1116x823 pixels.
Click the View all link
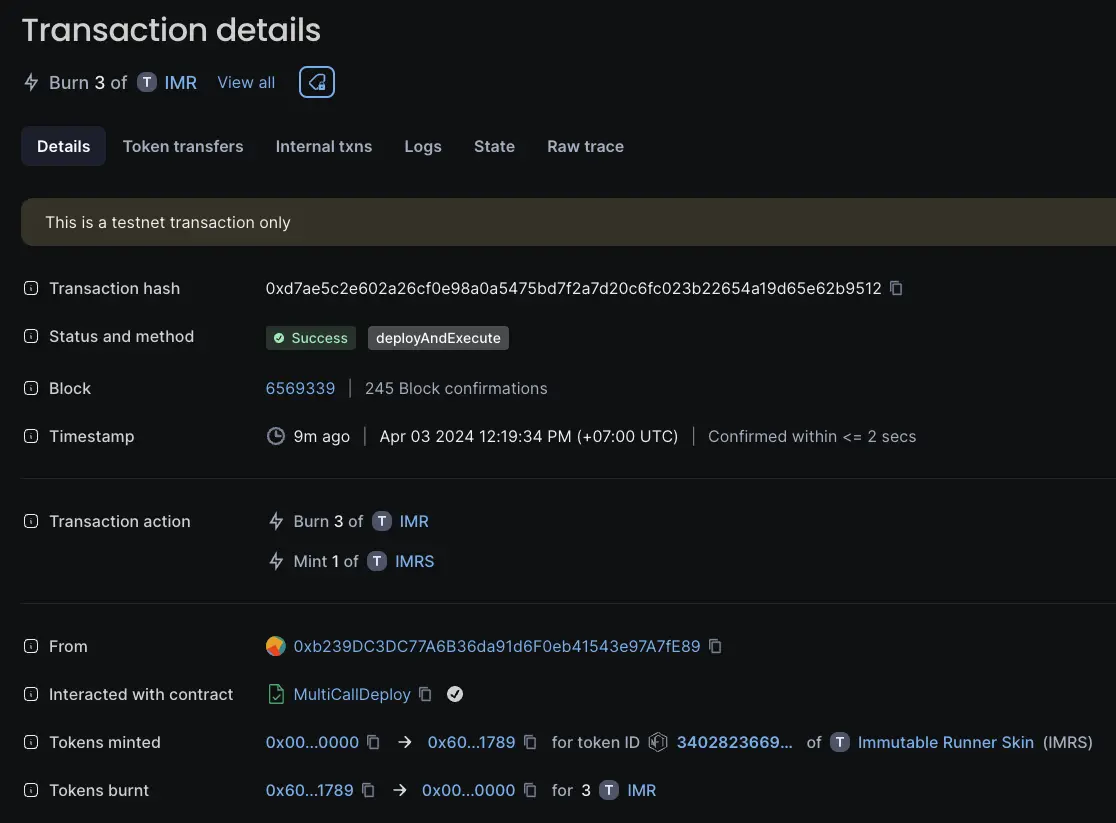click(x=245, y=82)
